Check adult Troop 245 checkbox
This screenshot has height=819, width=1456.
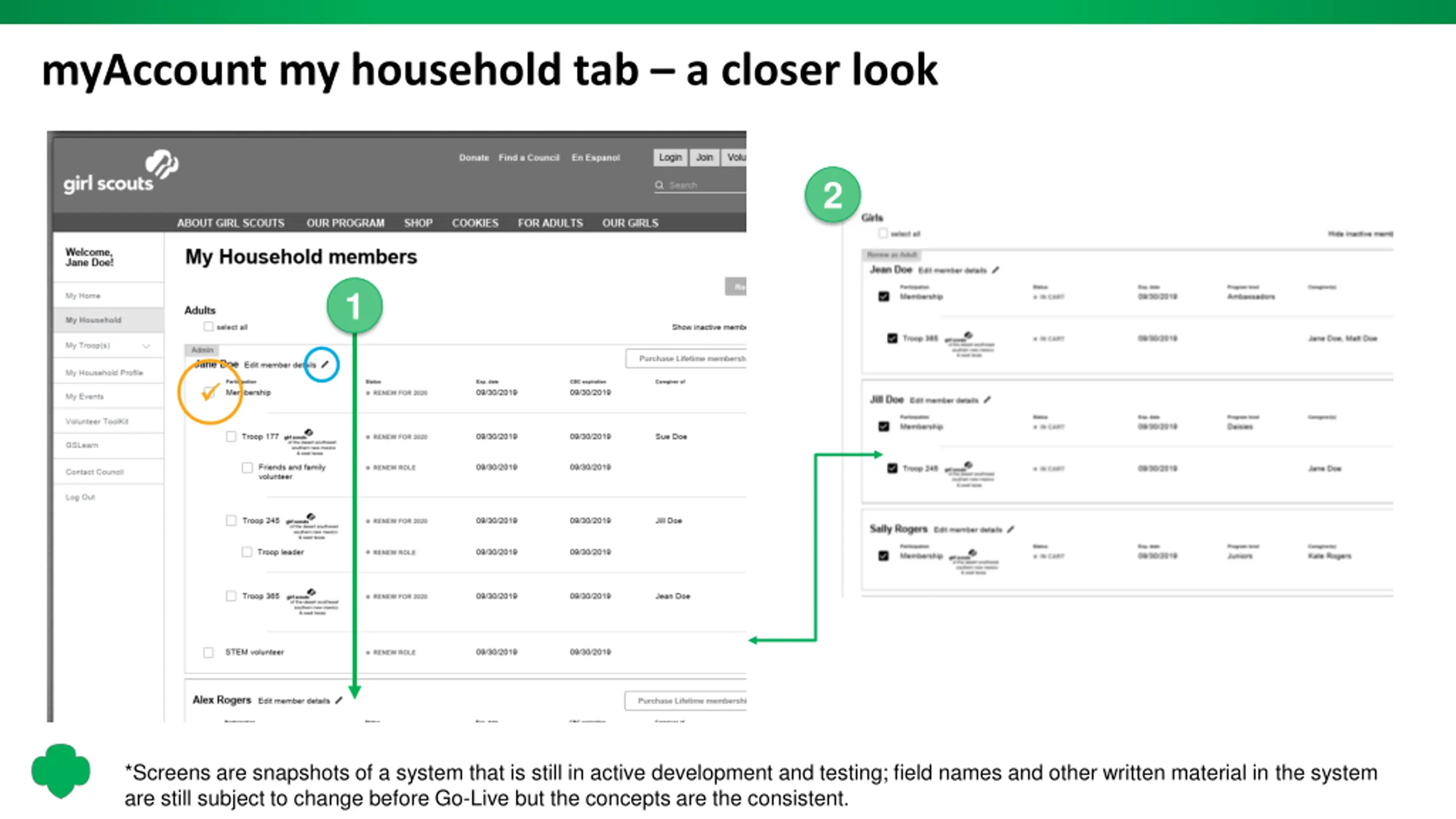pos(231,520)
